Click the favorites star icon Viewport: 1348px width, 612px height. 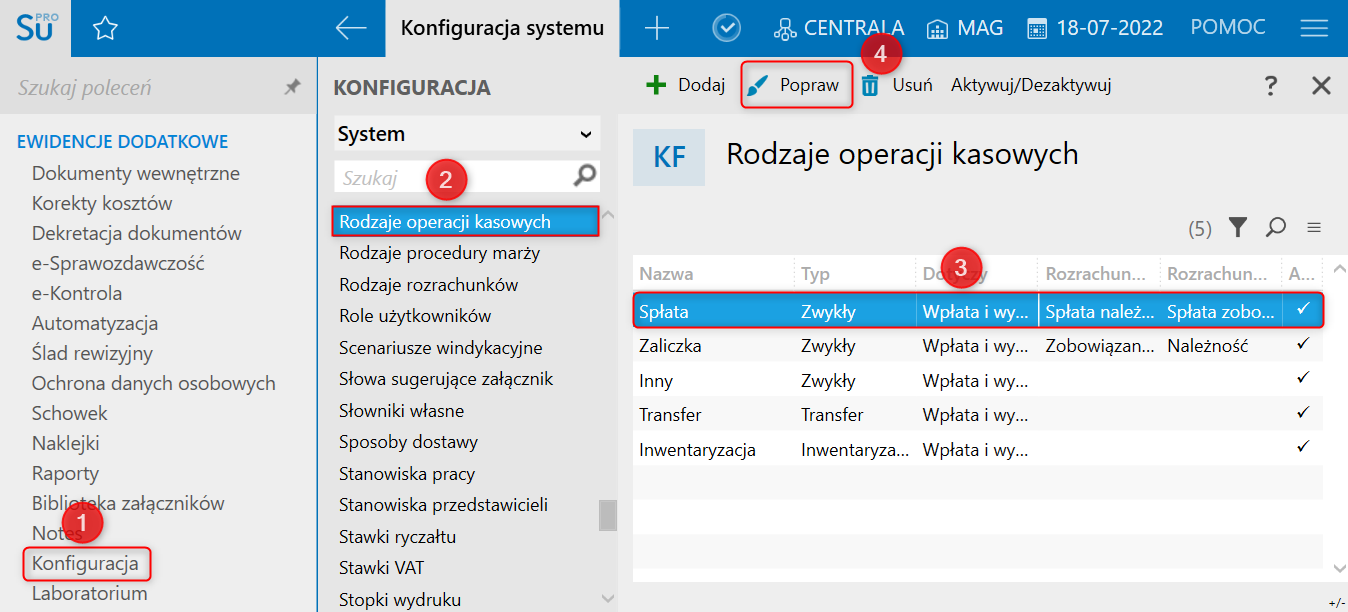point(105,29)
